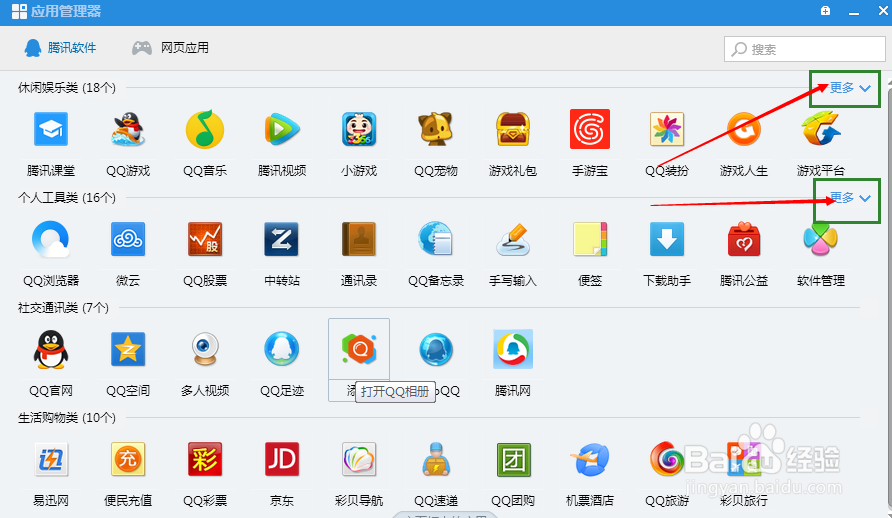This screenshot has width=892, height=518.
Task: Open QQ音乐 music app
Action: [x=205, y=130]
